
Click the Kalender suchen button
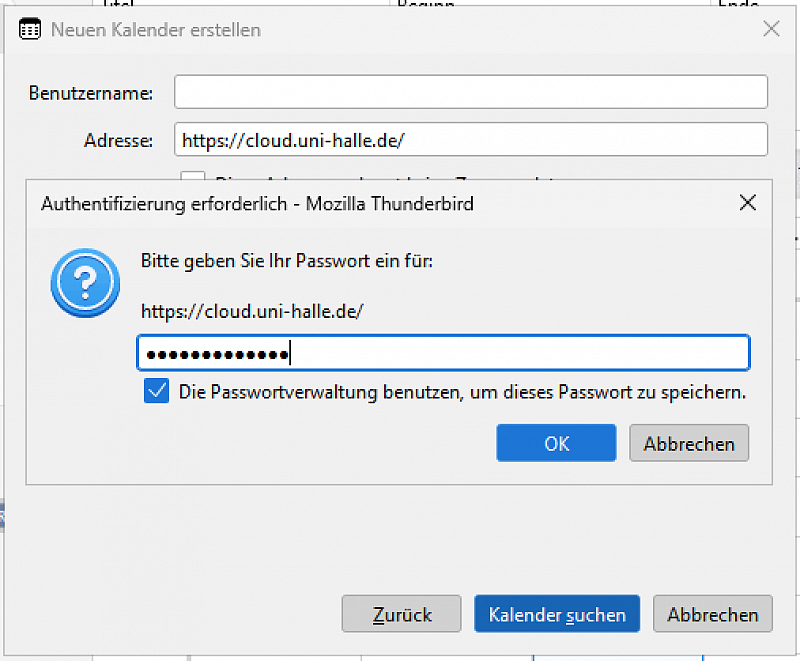557,614
